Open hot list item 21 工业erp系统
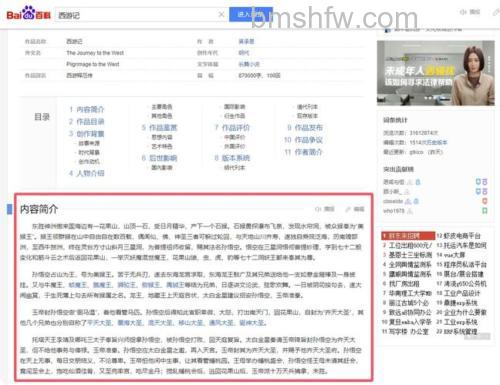 tap(457, 322)
